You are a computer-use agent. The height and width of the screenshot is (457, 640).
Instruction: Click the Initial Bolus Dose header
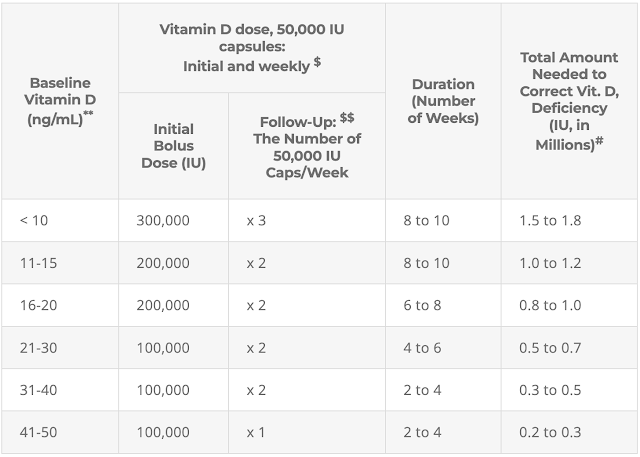173,146
